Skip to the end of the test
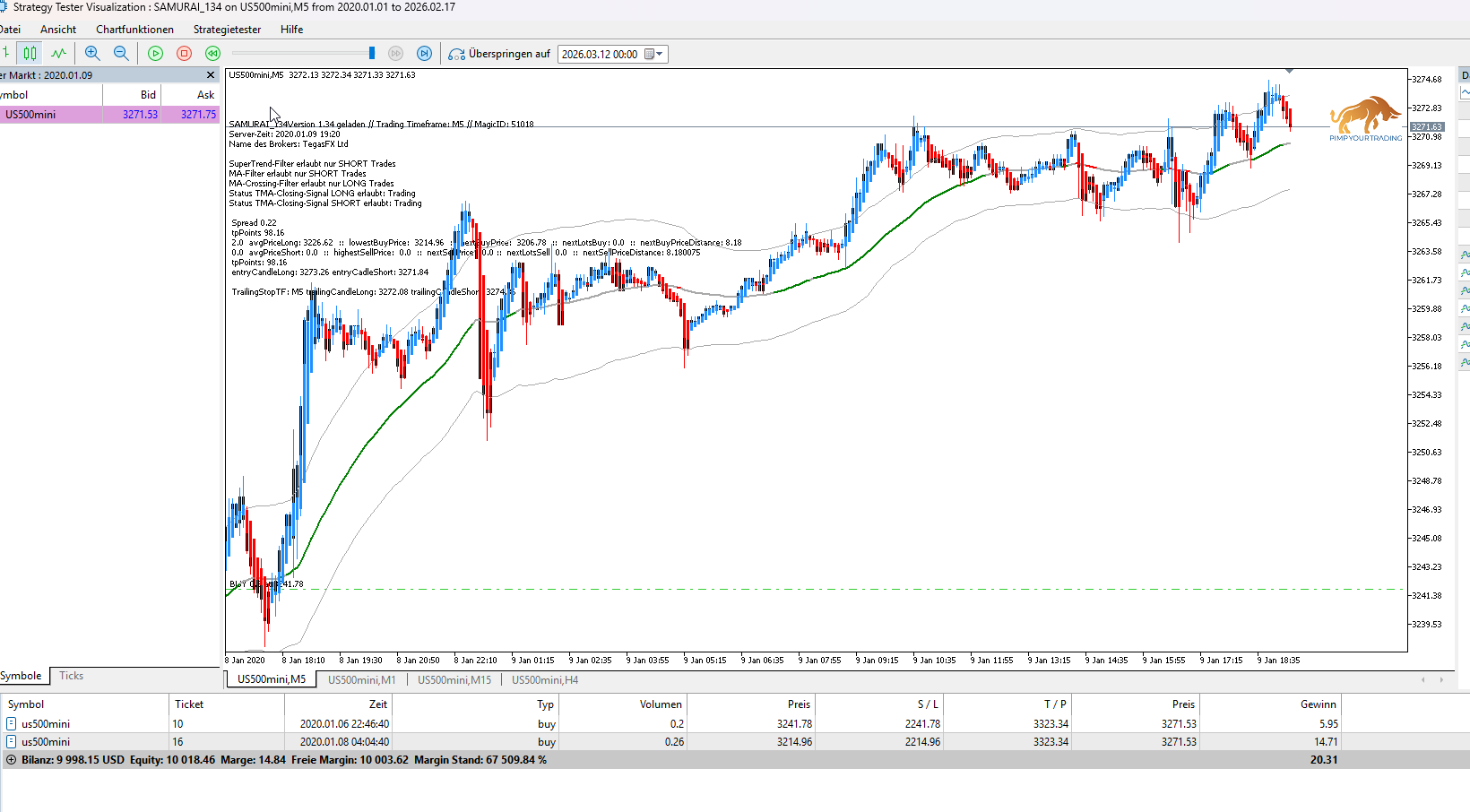The image size is (1470, 812). [424, 54]
